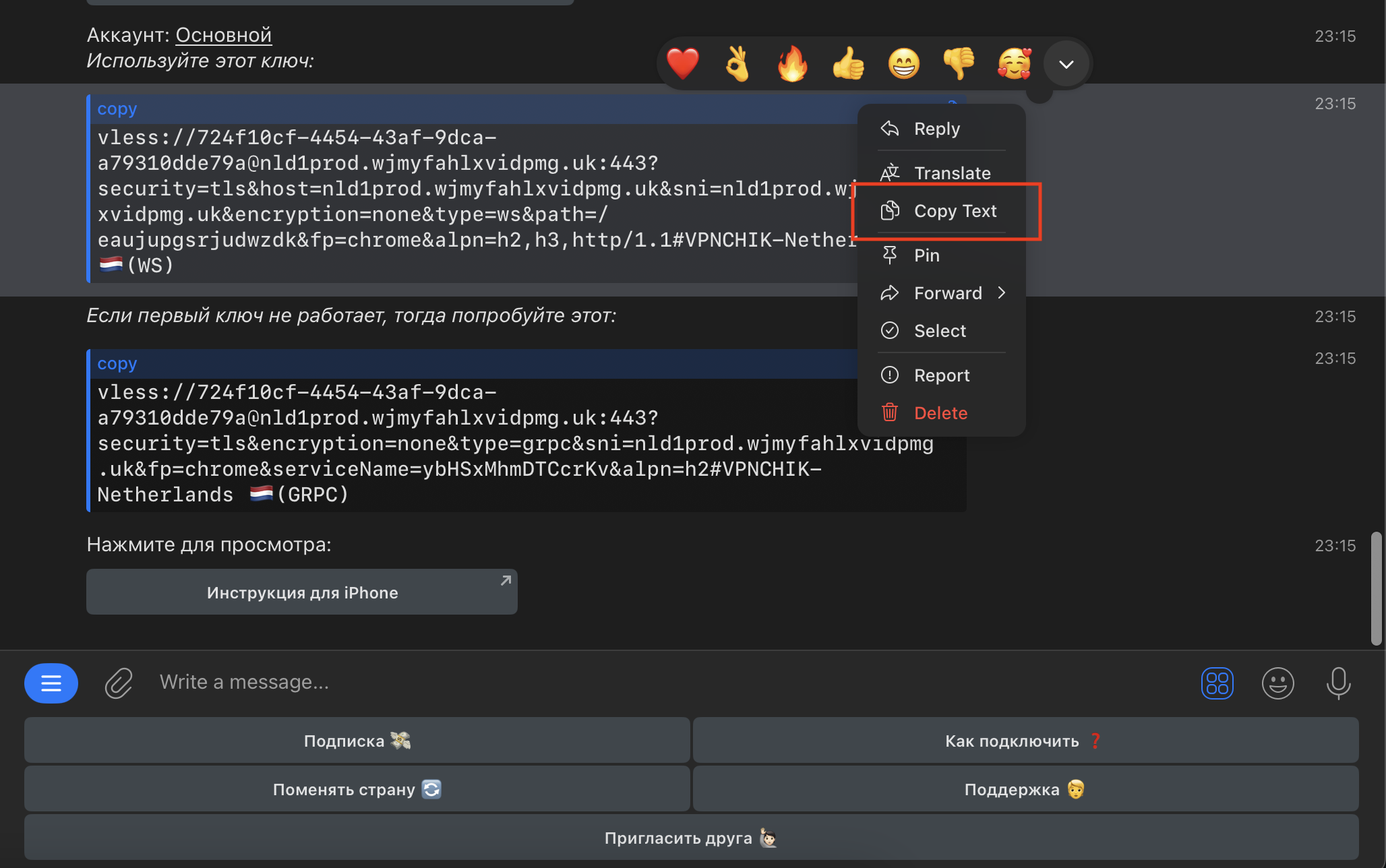The width and height of the screenshot is (1386, 868).
Task: Click the paperclip attach file icon
Action: click(119, 683)
